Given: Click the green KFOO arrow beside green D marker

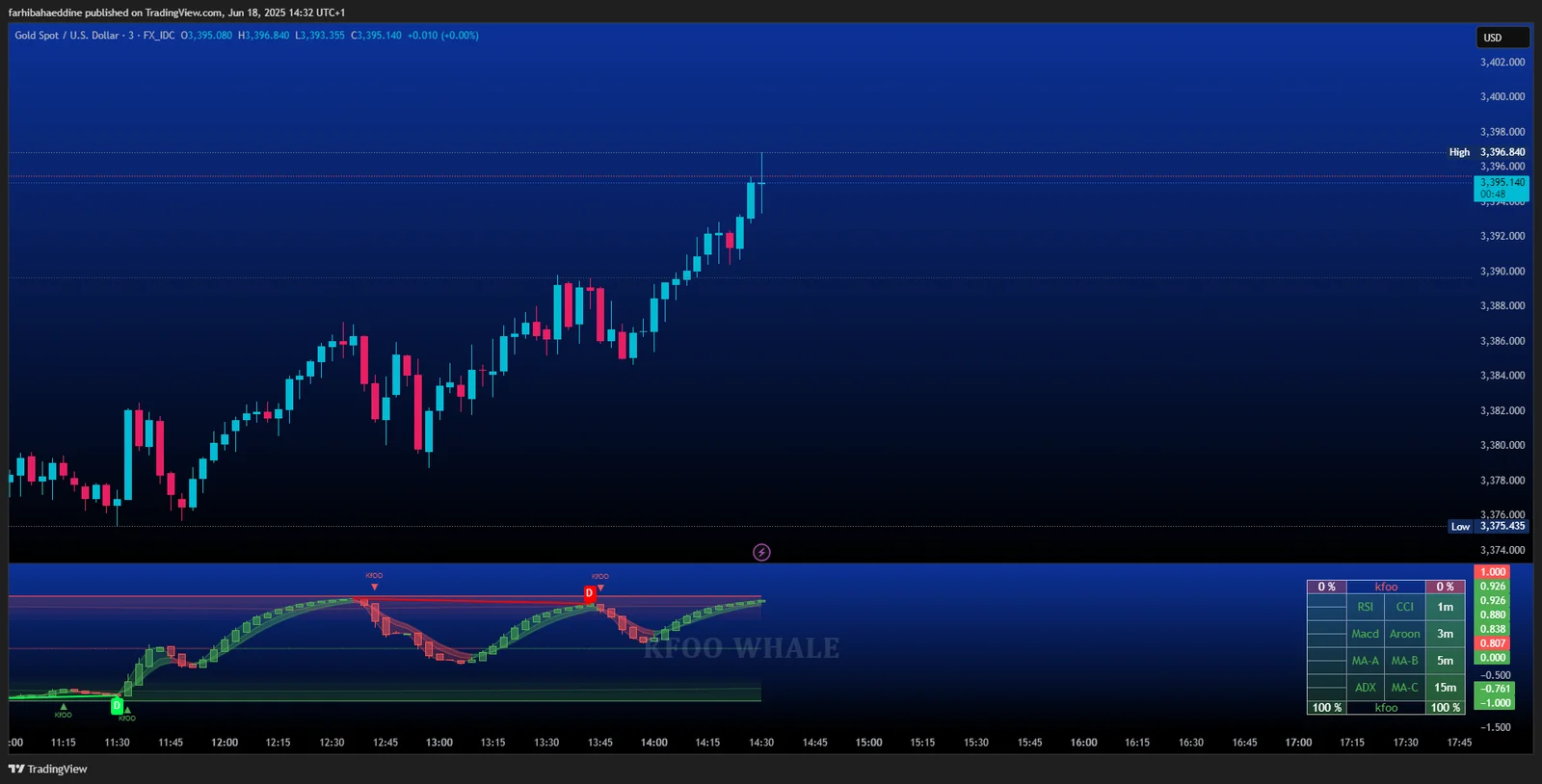Looking at the screenshot, I should coord(128,711).
